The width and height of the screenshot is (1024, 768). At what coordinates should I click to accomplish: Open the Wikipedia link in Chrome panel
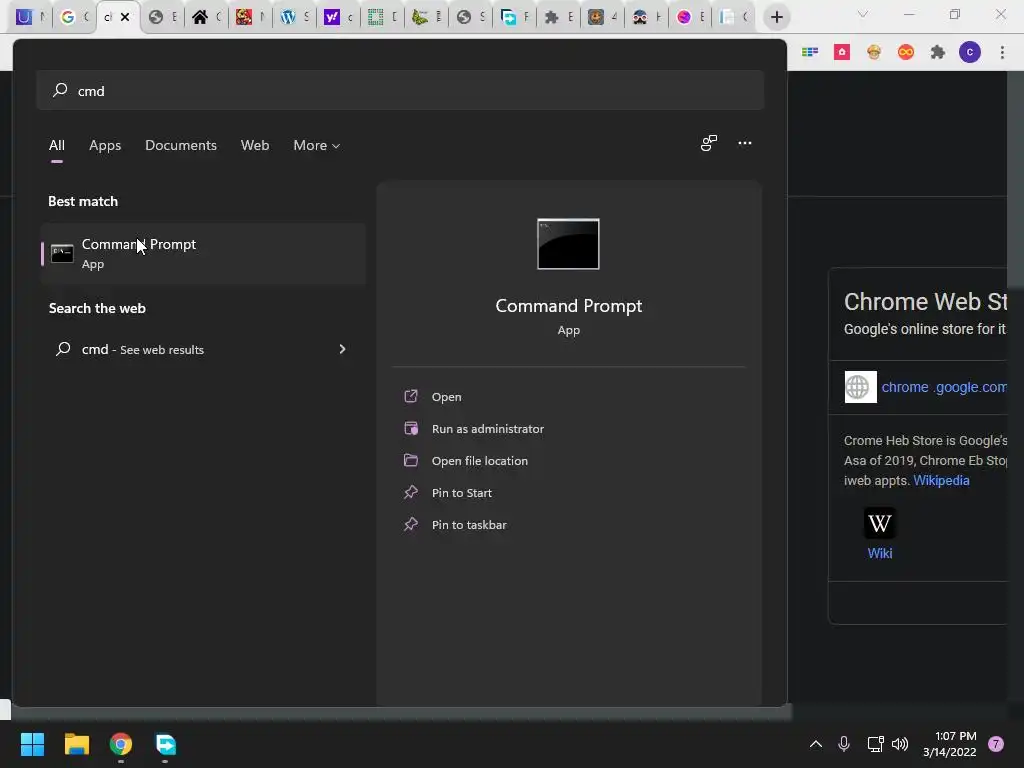pos(941,480)
